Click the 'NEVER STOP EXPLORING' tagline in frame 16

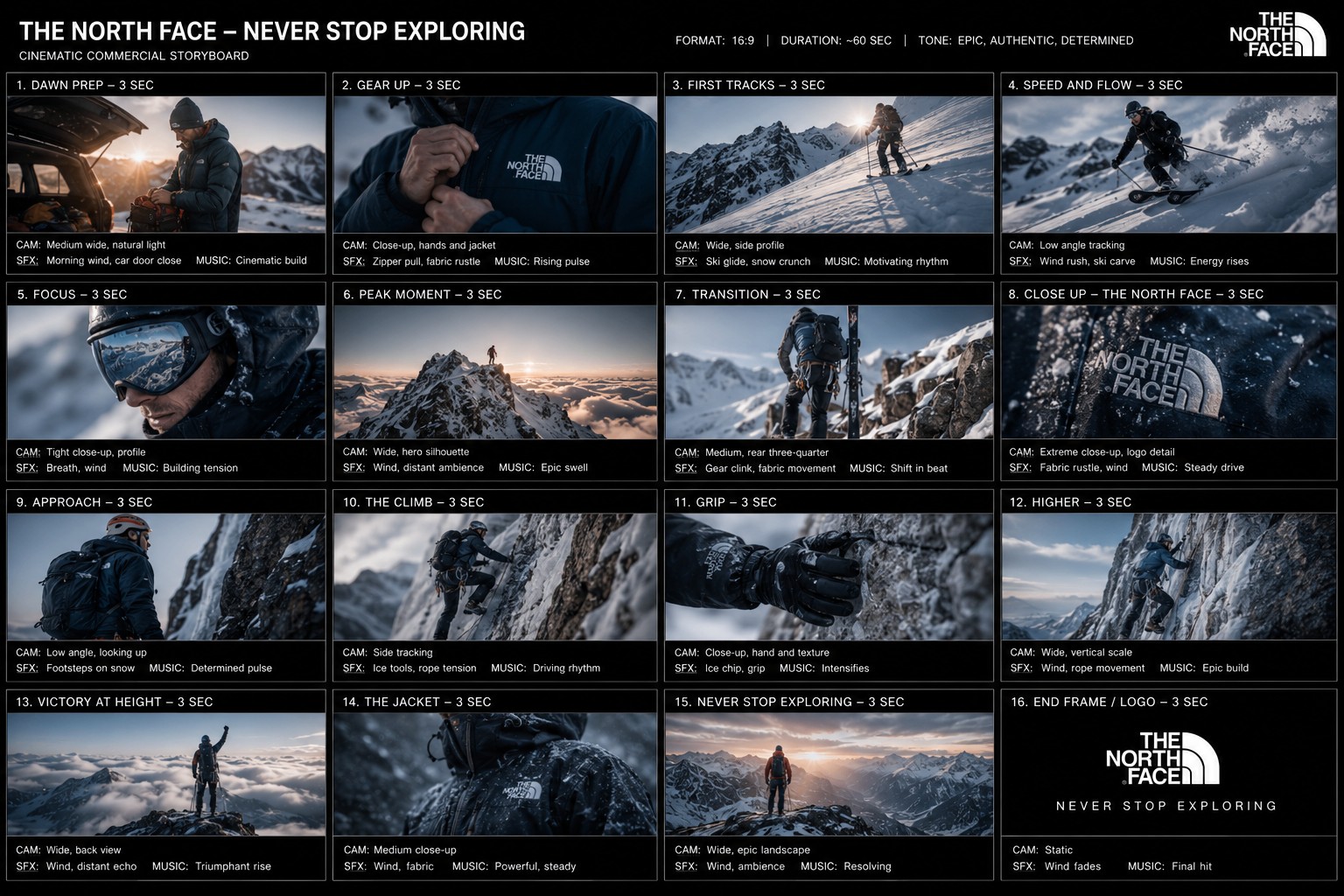[x=1167, y=806]
